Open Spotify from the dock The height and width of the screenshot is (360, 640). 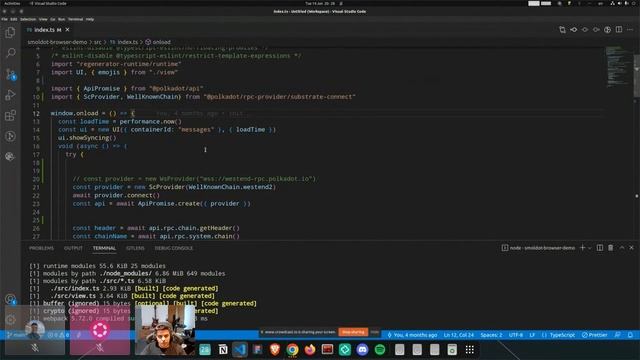380,350
